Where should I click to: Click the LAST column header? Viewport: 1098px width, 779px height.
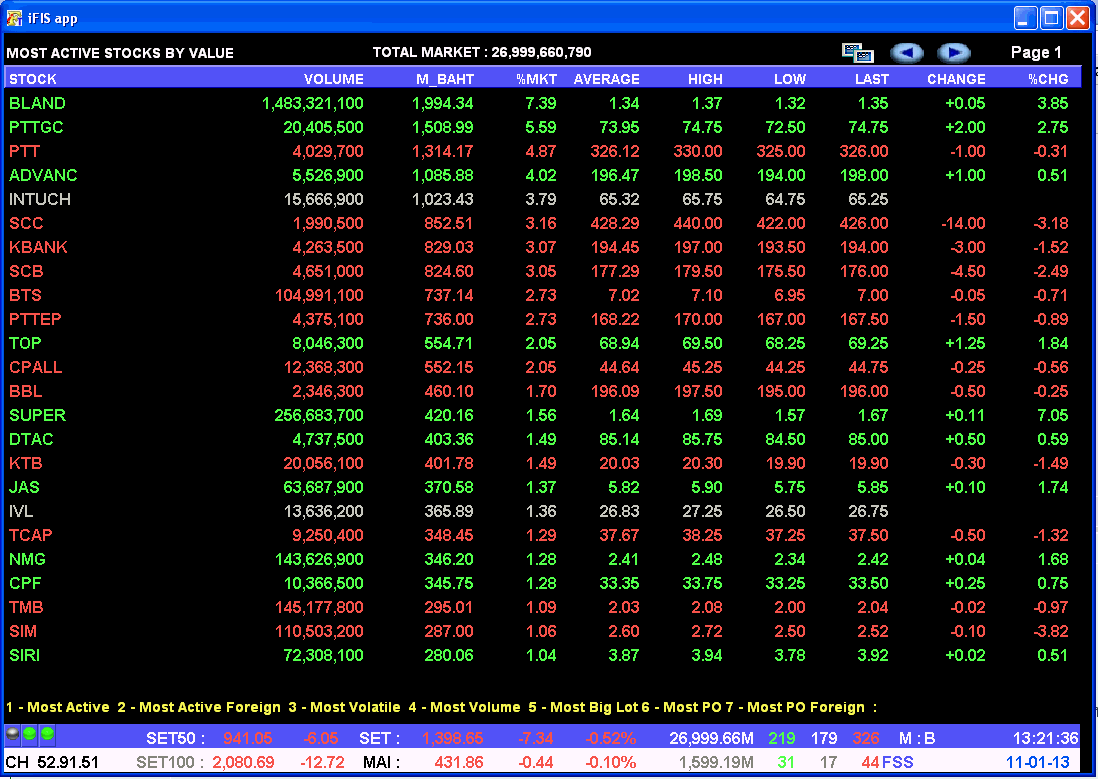(872, 79)
